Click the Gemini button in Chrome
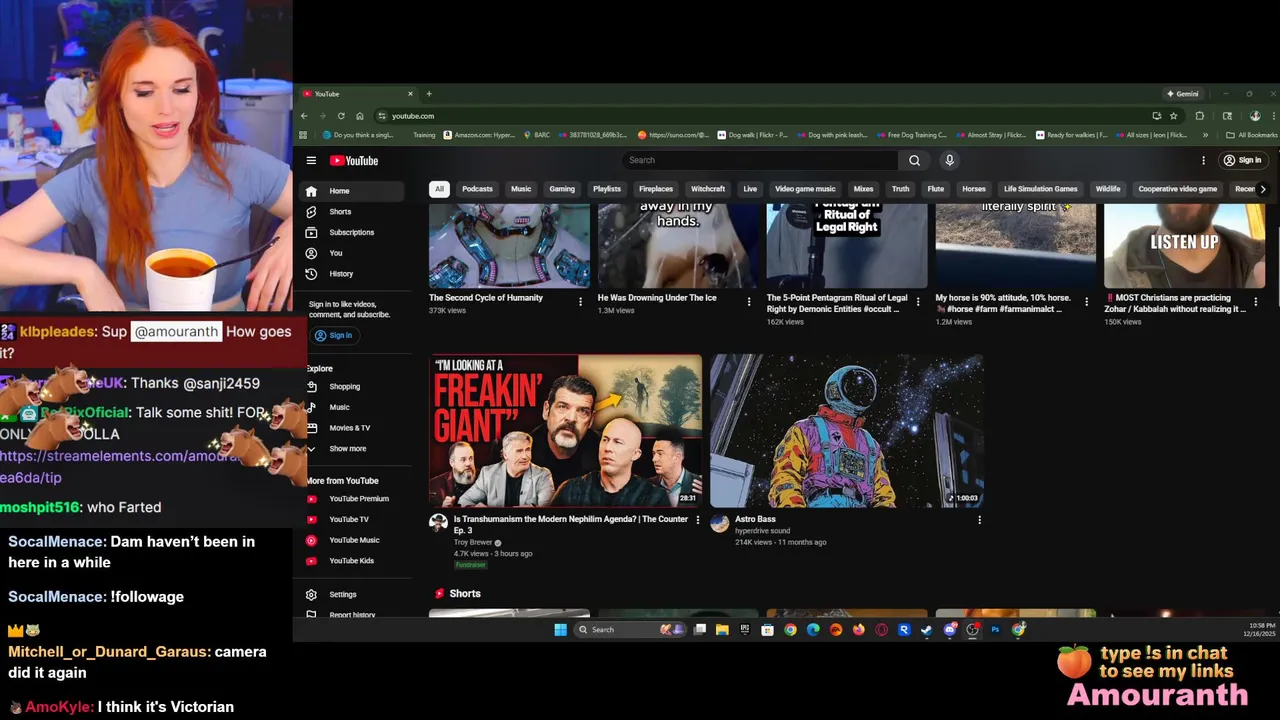 [x=1182, y=94]
